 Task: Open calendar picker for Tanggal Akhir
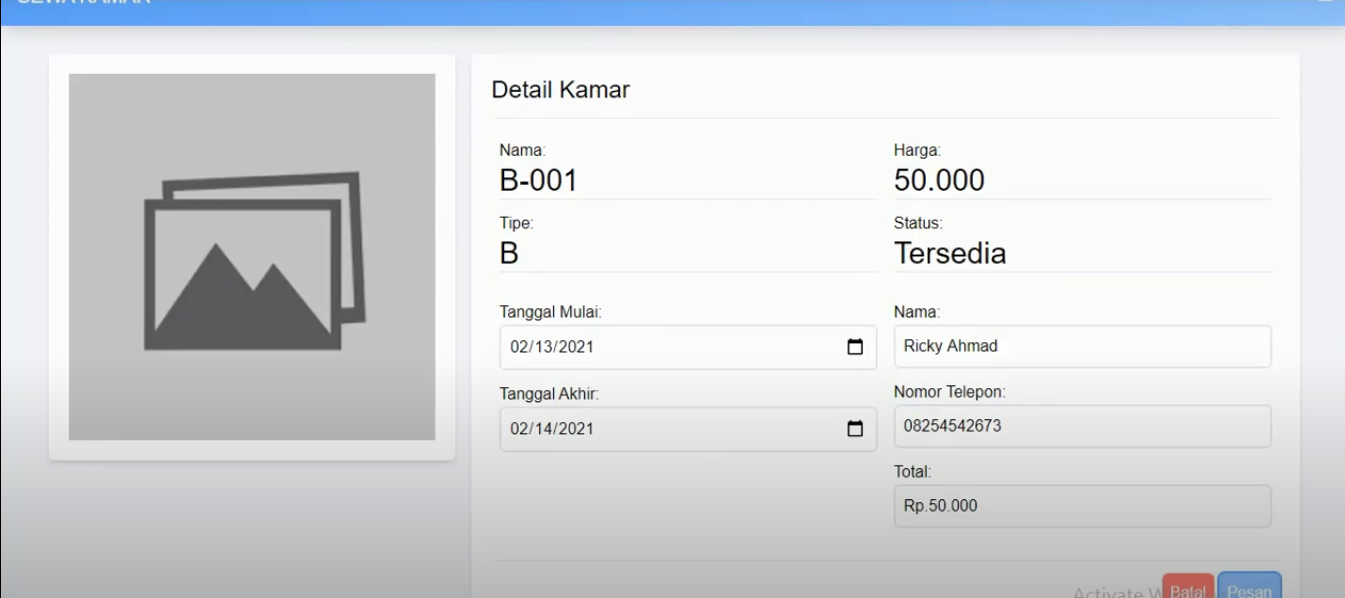click(855, 428)
